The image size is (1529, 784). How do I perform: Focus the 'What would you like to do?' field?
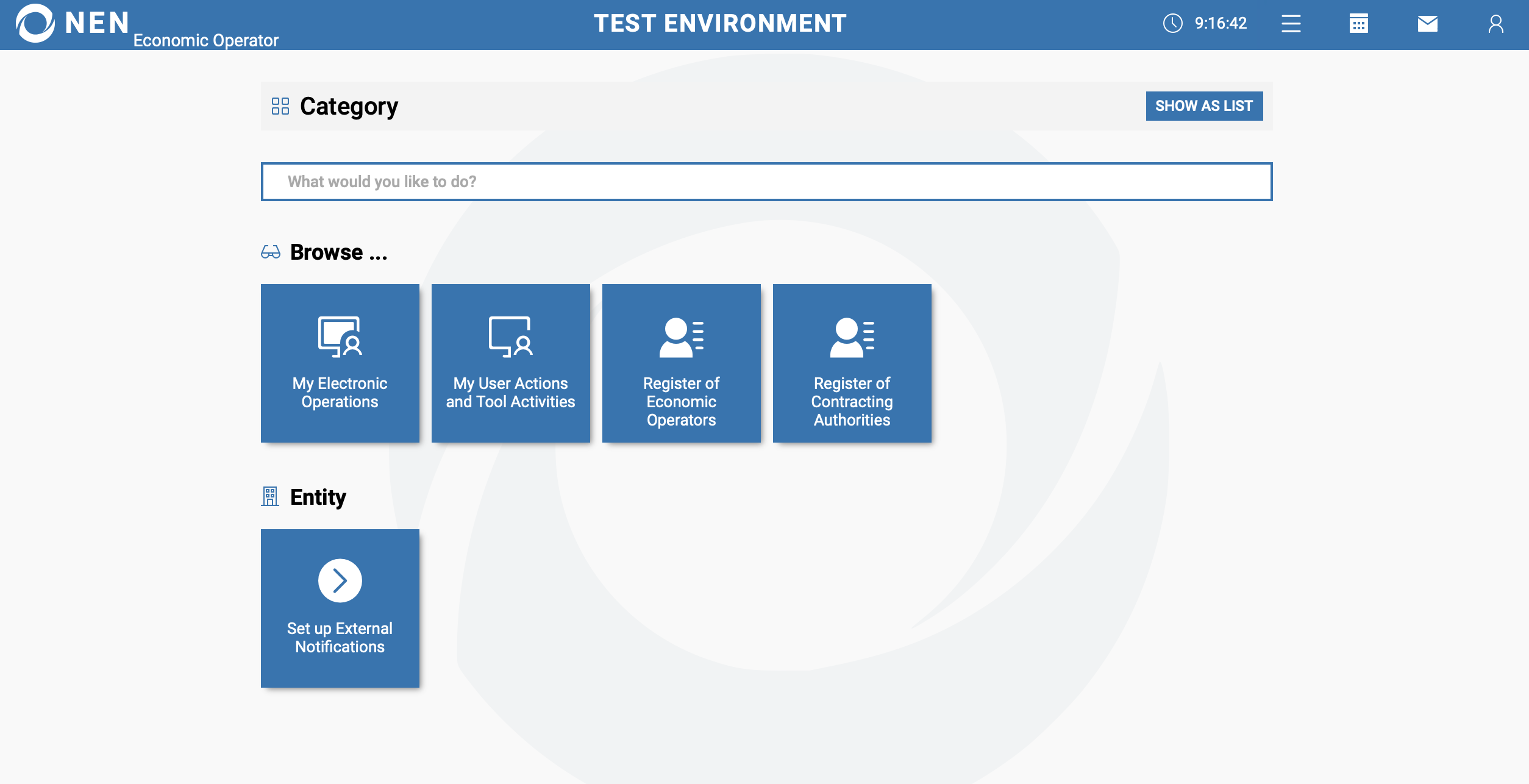click(766, 182)
